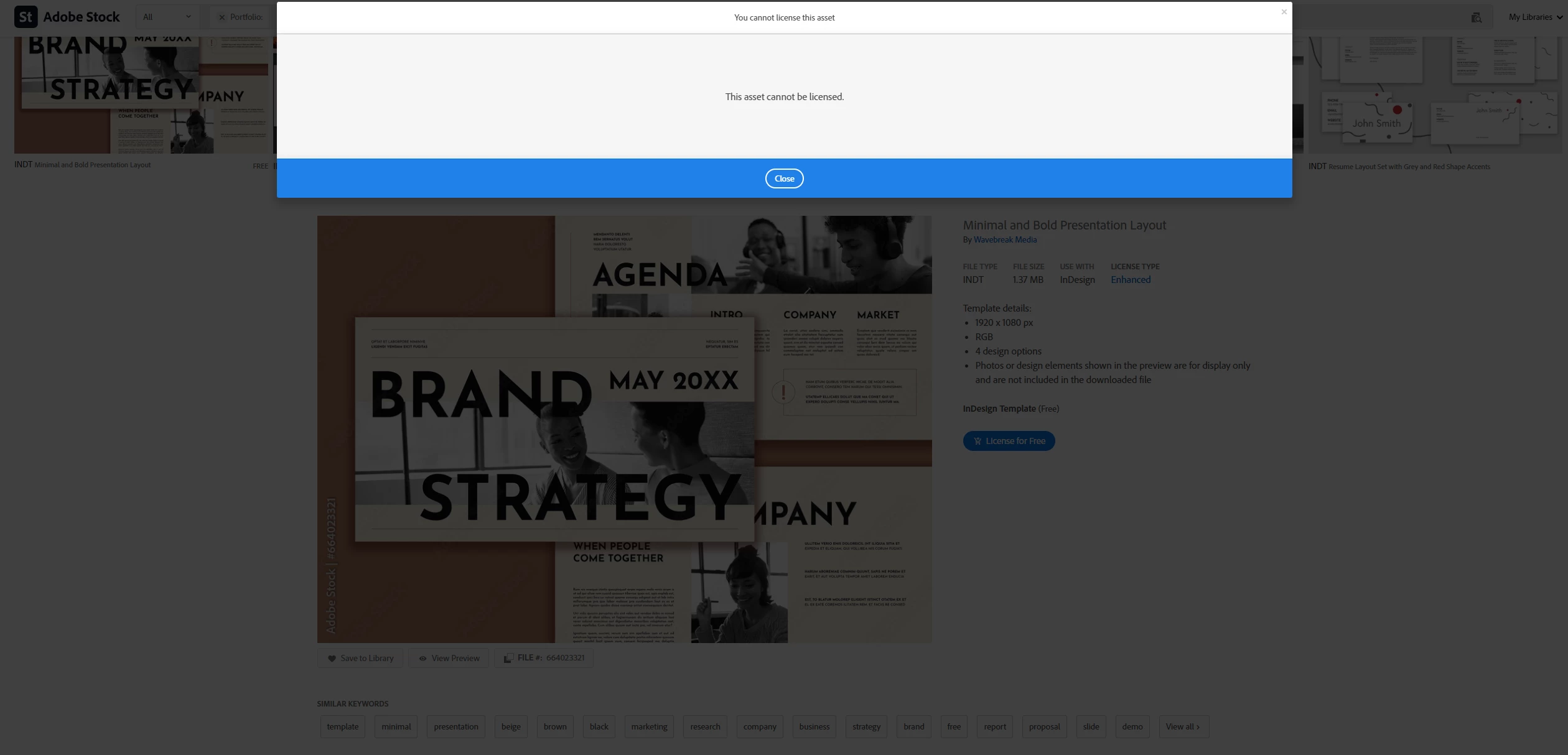Select the strategy keyword tag

866,726
